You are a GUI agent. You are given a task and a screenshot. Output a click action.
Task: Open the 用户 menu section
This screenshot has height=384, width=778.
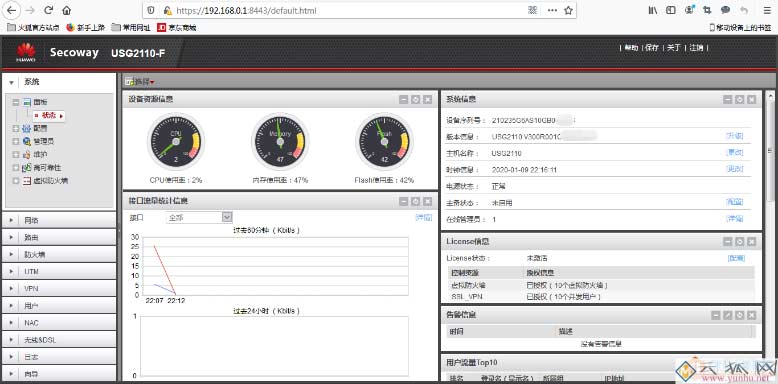click(59, 306)
